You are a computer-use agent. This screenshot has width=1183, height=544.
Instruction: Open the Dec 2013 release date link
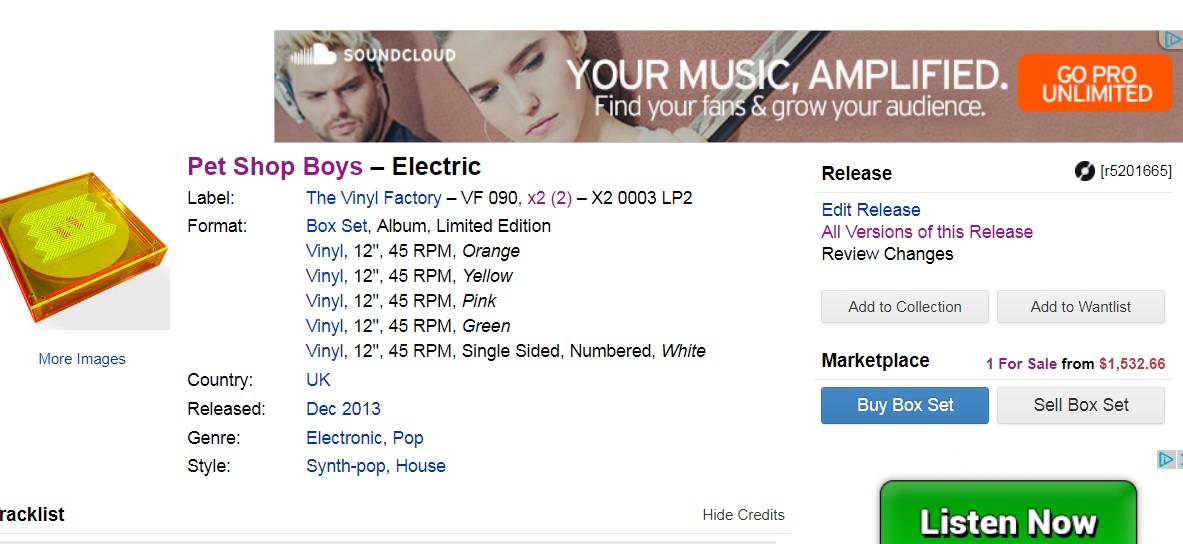[x=343, y=409]
